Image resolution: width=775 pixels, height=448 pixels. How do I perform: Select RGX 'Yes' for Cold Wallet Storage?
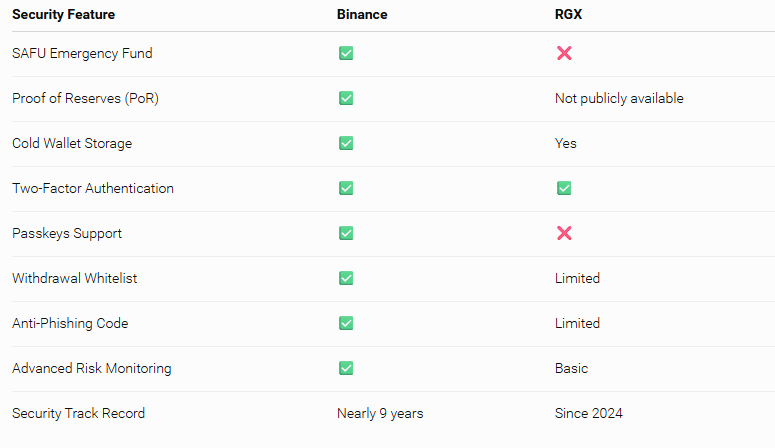click(565, 143)
